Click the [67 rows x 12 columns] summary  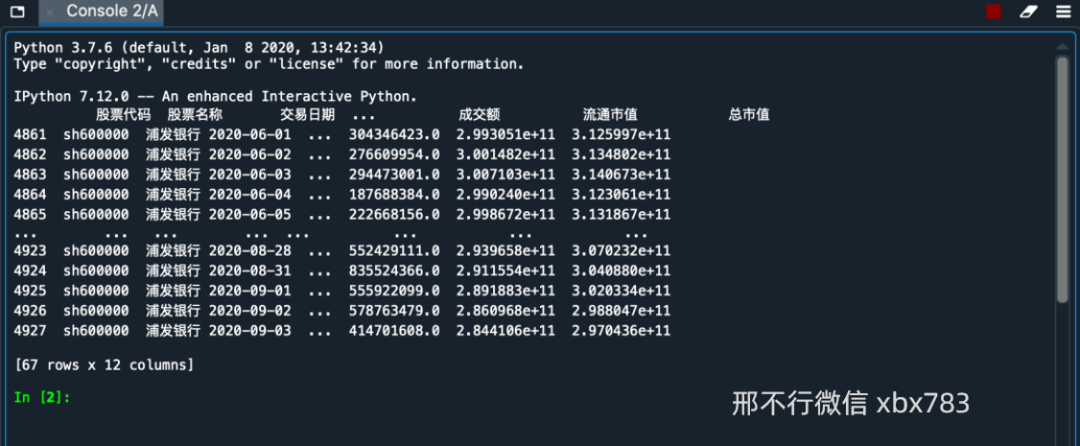point(104,365)
